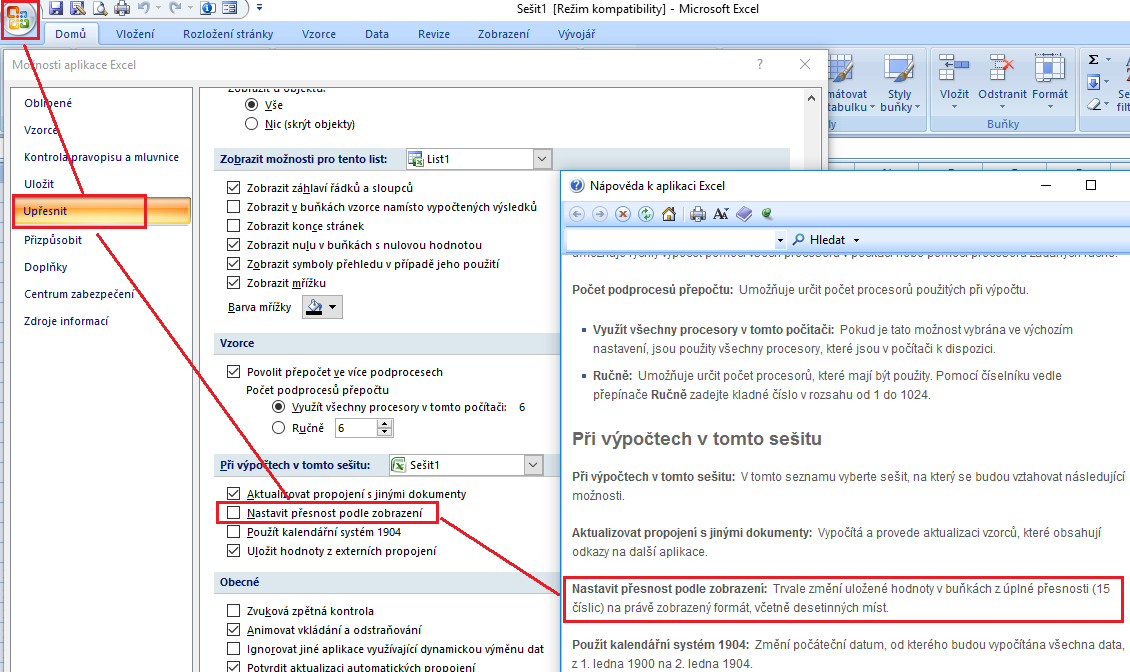This screenshot has height=672, width=1130.
Task: Increase the Ručně processor count spinner
Action: (385, 424)
